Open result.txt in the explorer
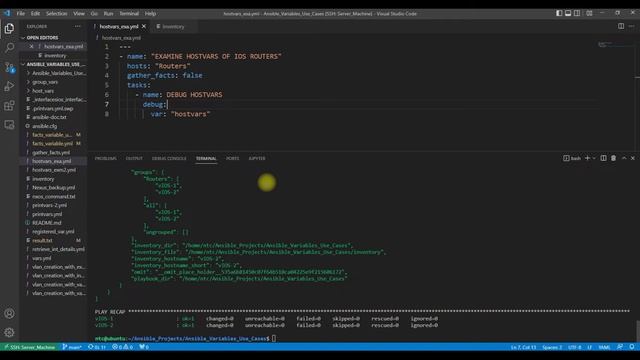Viewport: 640px width, 360px height. pos(53,240)
